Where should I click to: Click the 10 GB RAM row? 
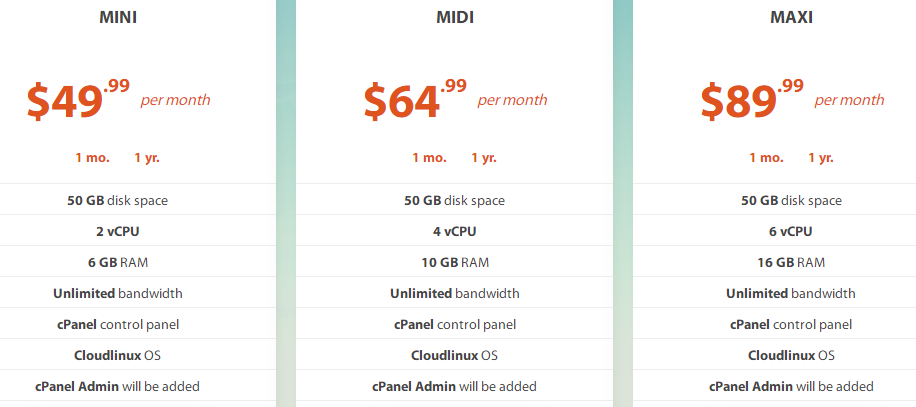point(455,262)
